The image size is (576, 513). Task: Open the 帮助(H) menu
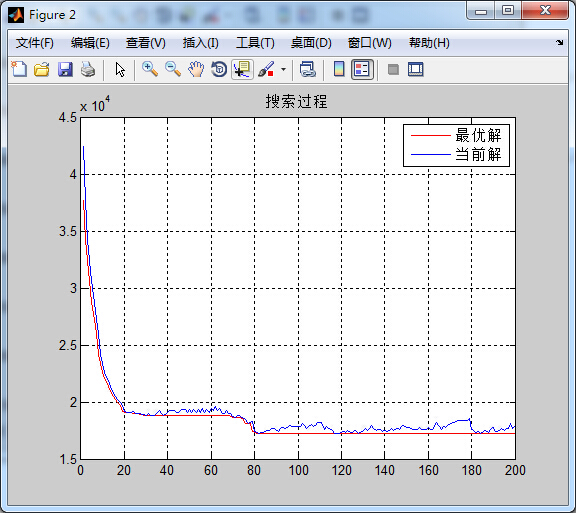pyautogui.click(x=429, y=43)
